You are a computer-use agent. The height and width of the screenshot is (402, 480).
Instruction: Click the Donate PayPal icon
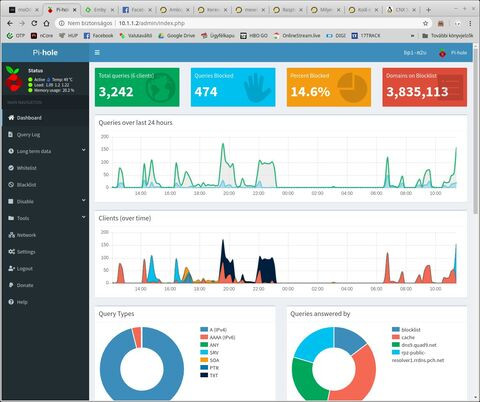(x=11, y=285)
